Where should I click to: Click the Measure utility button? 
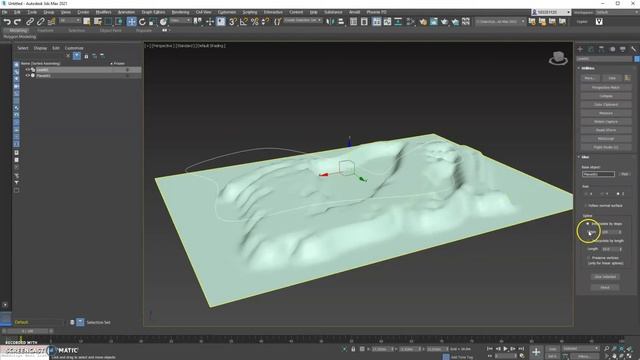pyautogui.click(x=606, y=113)
